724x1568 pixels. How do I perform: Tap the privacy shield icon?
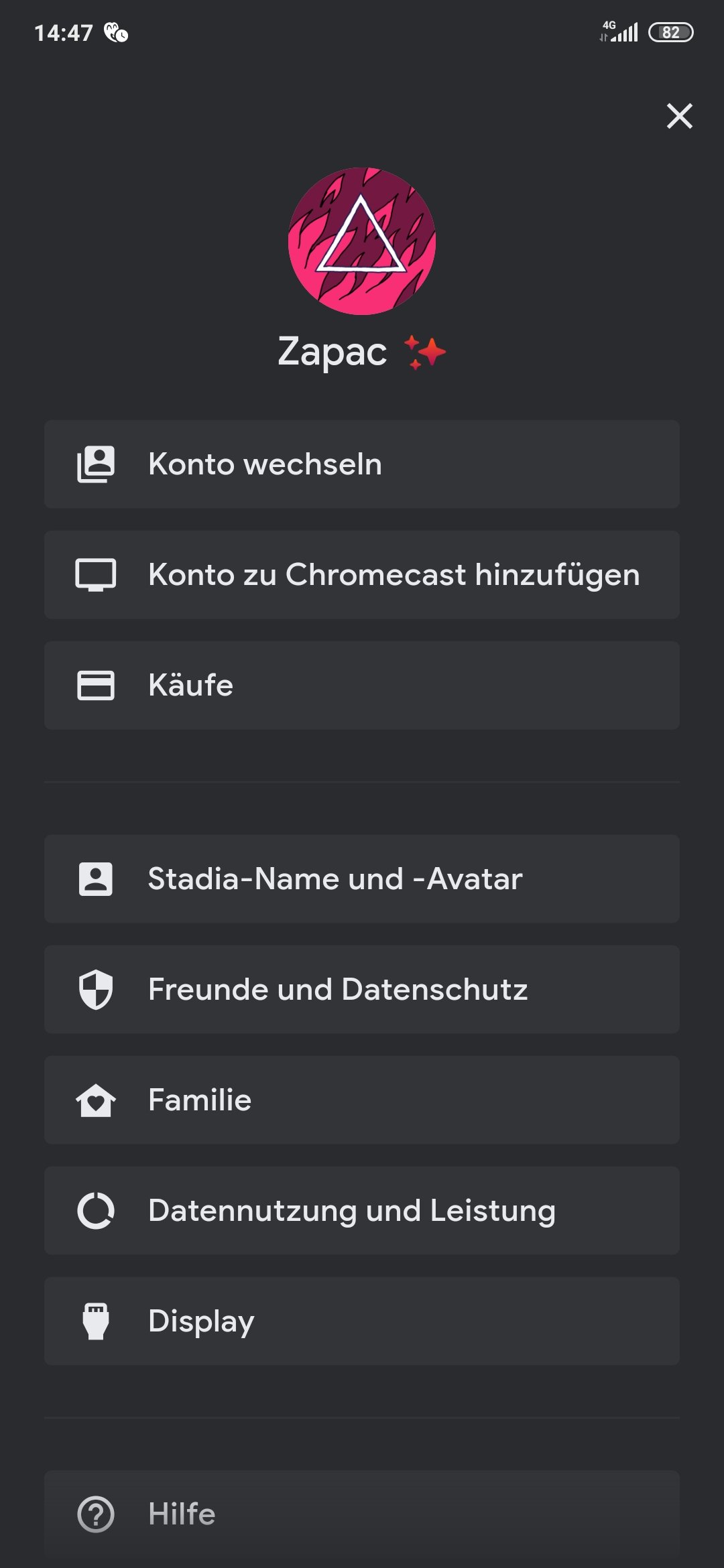[96, 989]
